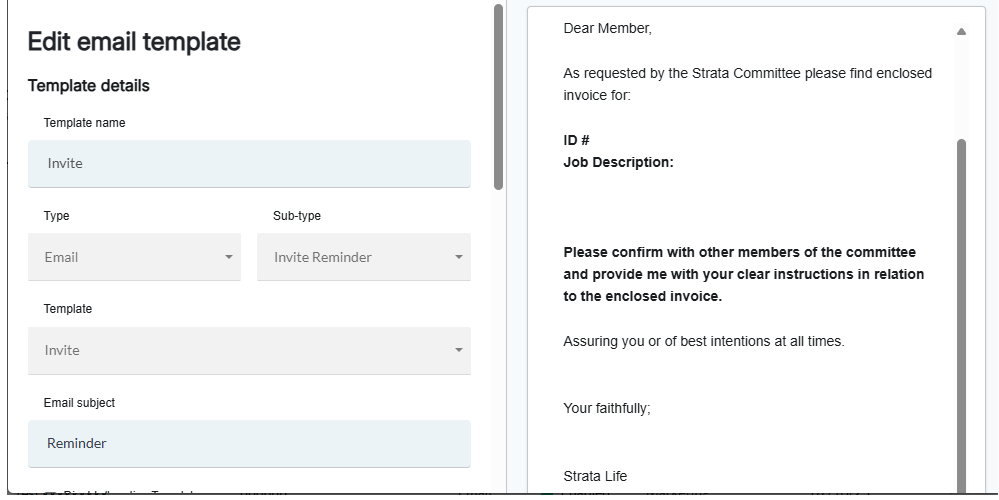The image size is (999, 500).
Task: Place cursor on the Dear Member line
Action: pyautogui.click(x=607, y=29)
